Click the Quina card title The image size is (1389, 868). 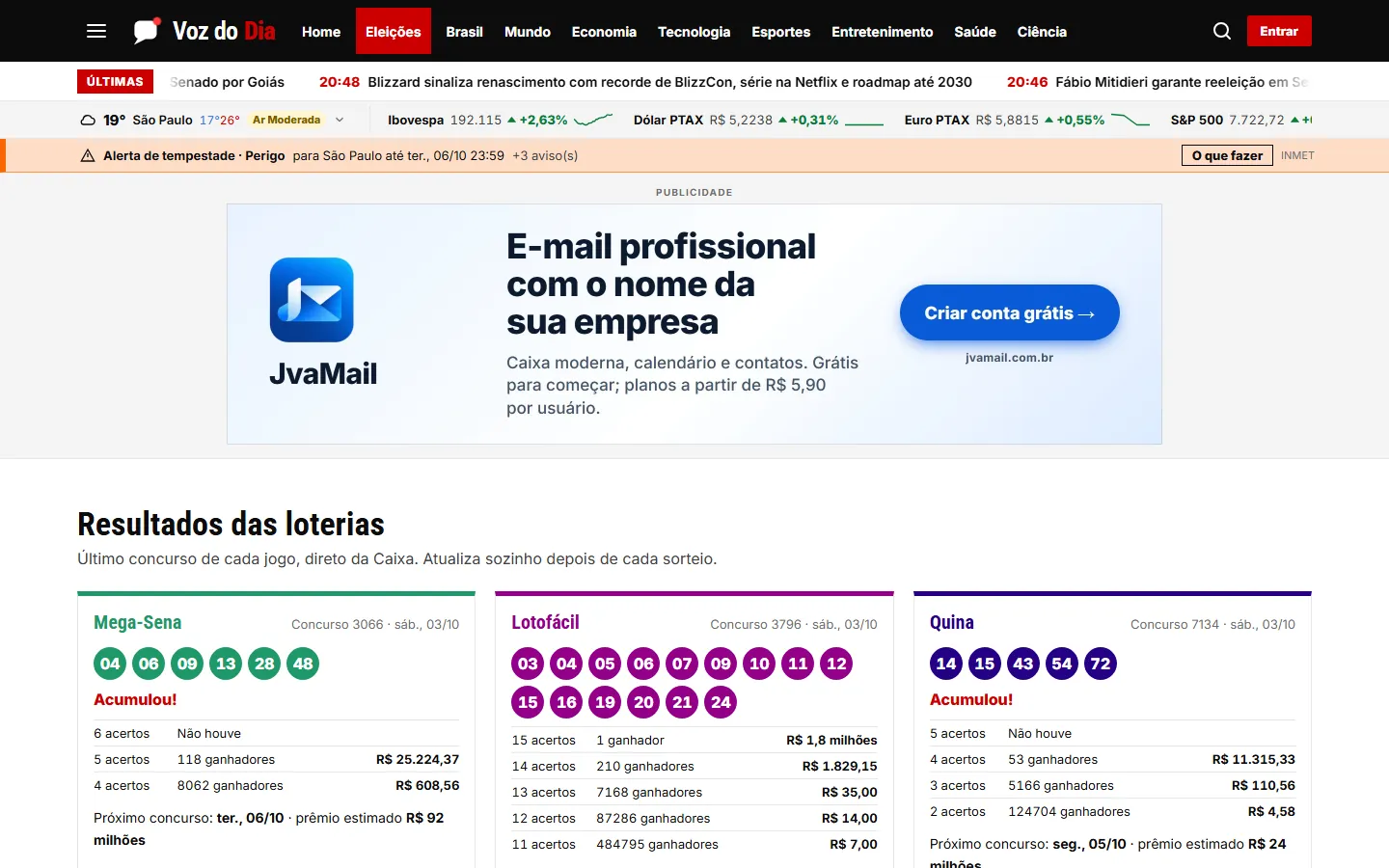(952, 623)
